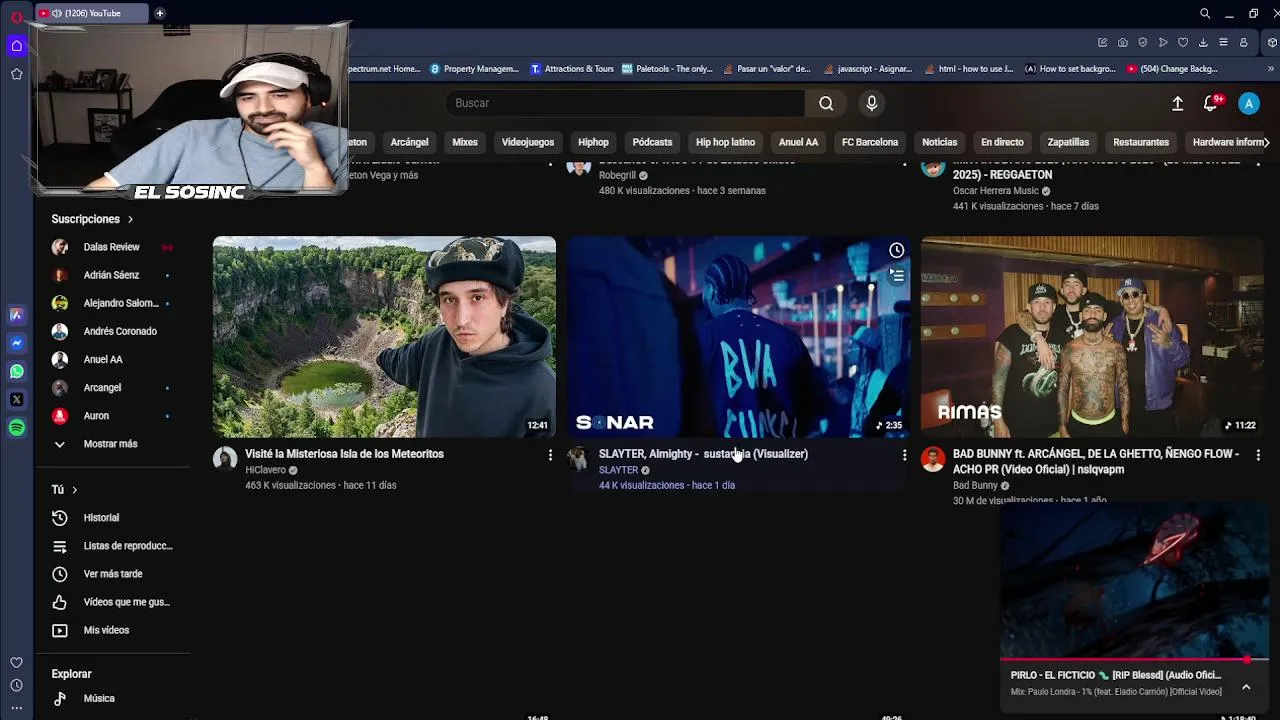Focus the Buscar search field

pos(625,103)
